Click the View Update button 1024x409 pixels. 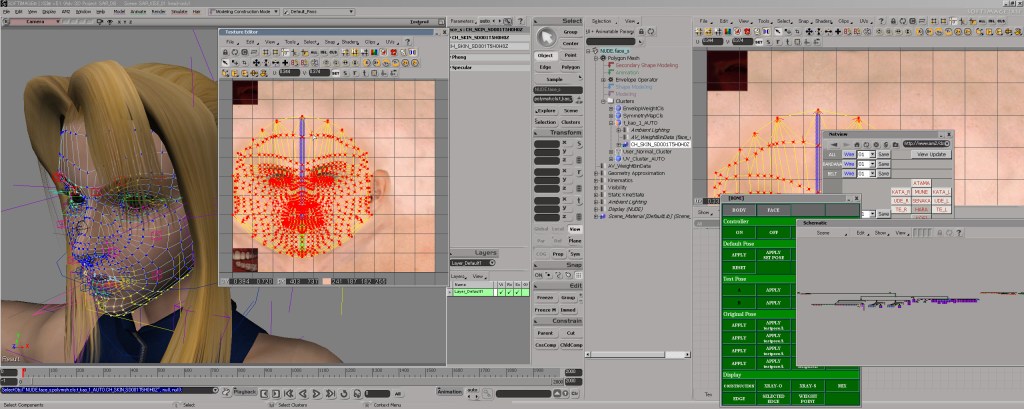930,154
